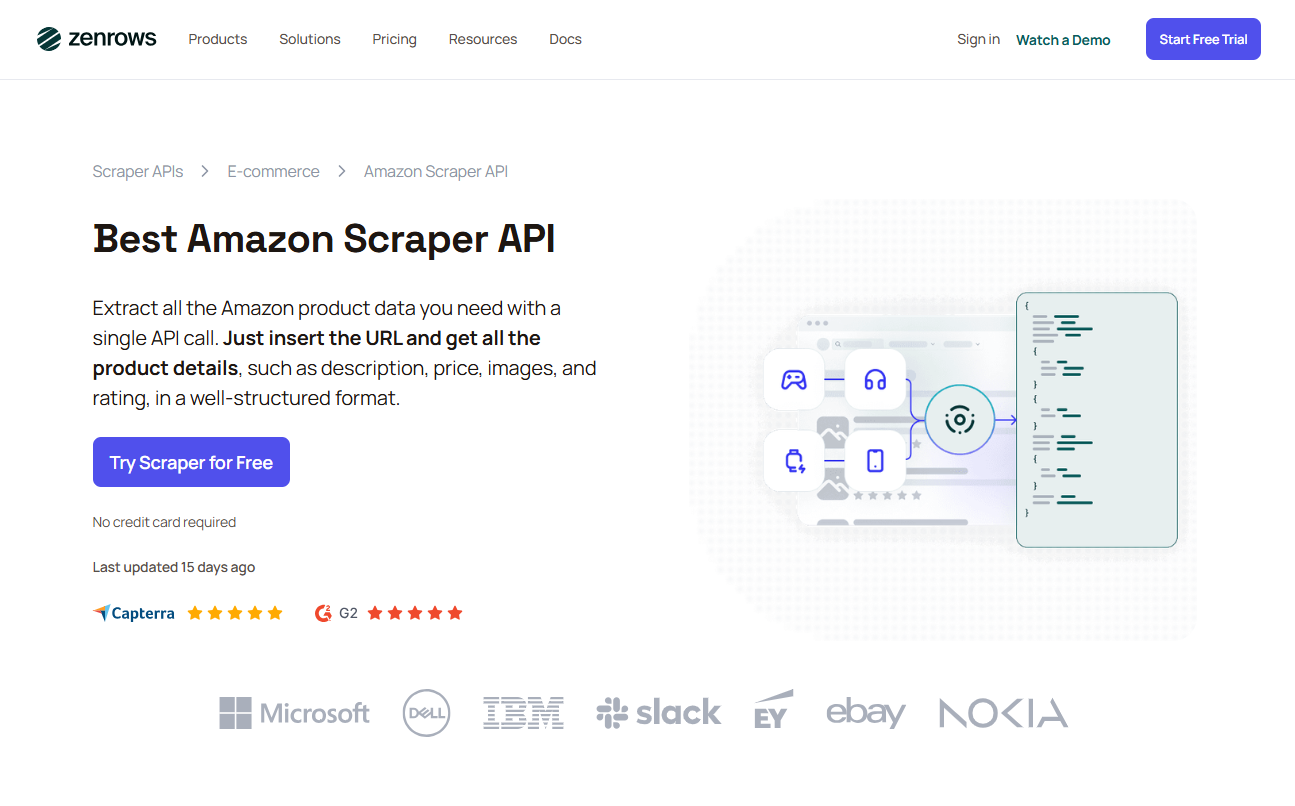The height and width of the screenshot is (806, 1295).
Task: Click the Microsoft company logo
Action: tap(294, 712)
